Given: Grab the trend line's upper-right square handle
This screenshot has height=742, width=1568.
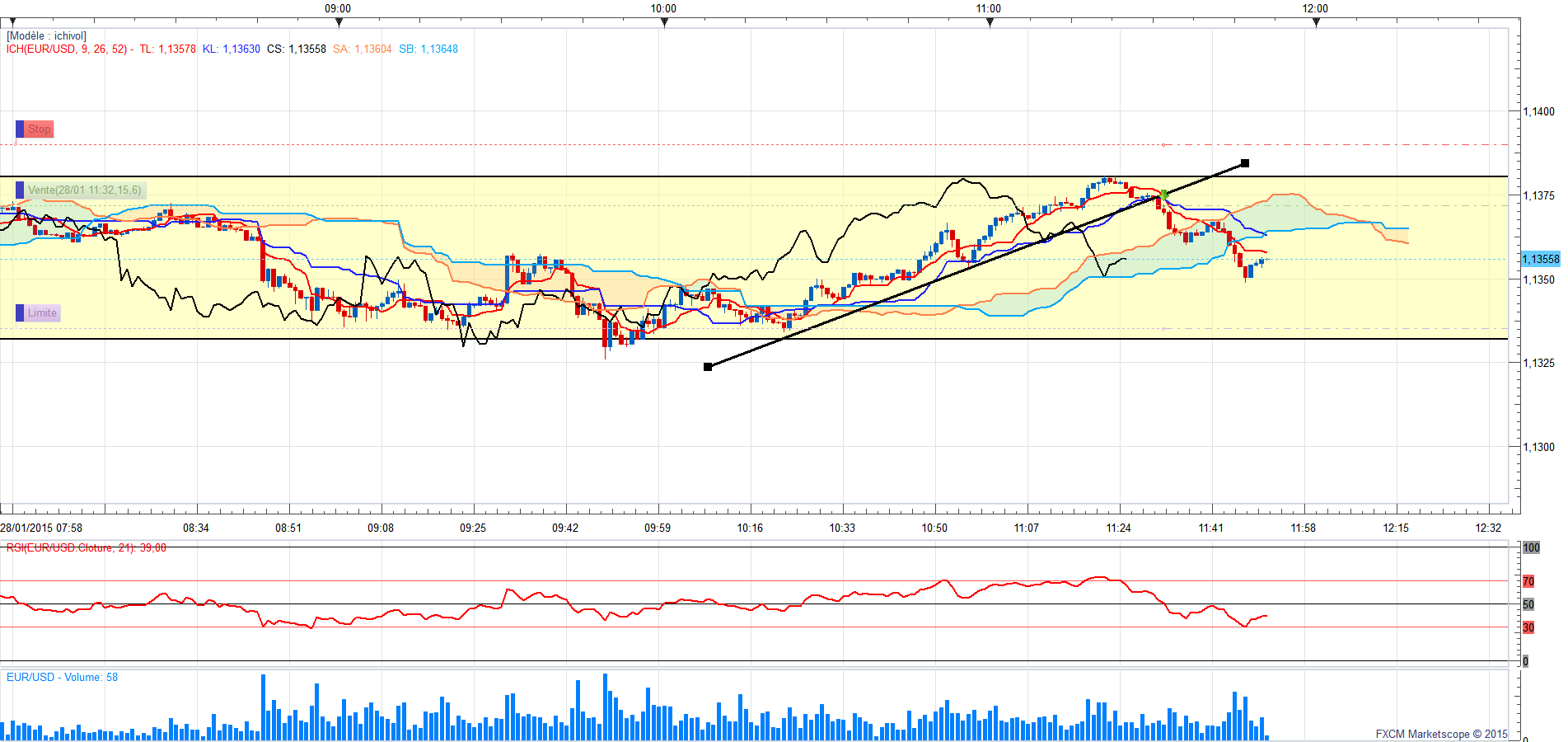Looking at the screenshot, I should point(1245,163).
